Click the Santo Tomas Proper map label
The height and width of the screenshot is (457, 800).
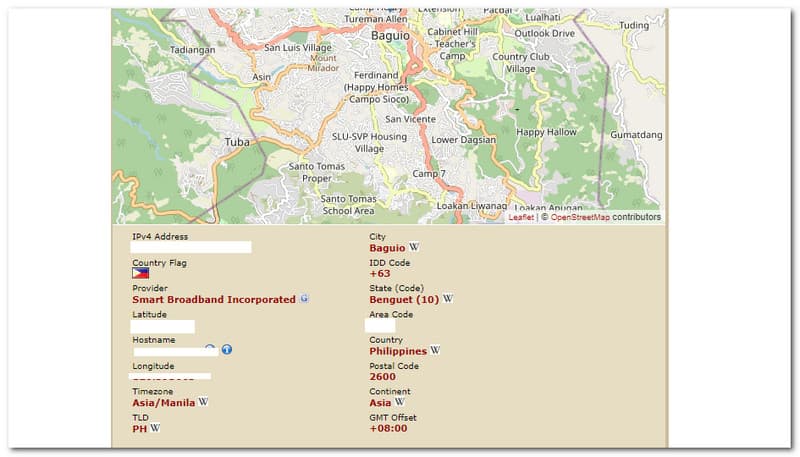(317, 172)
